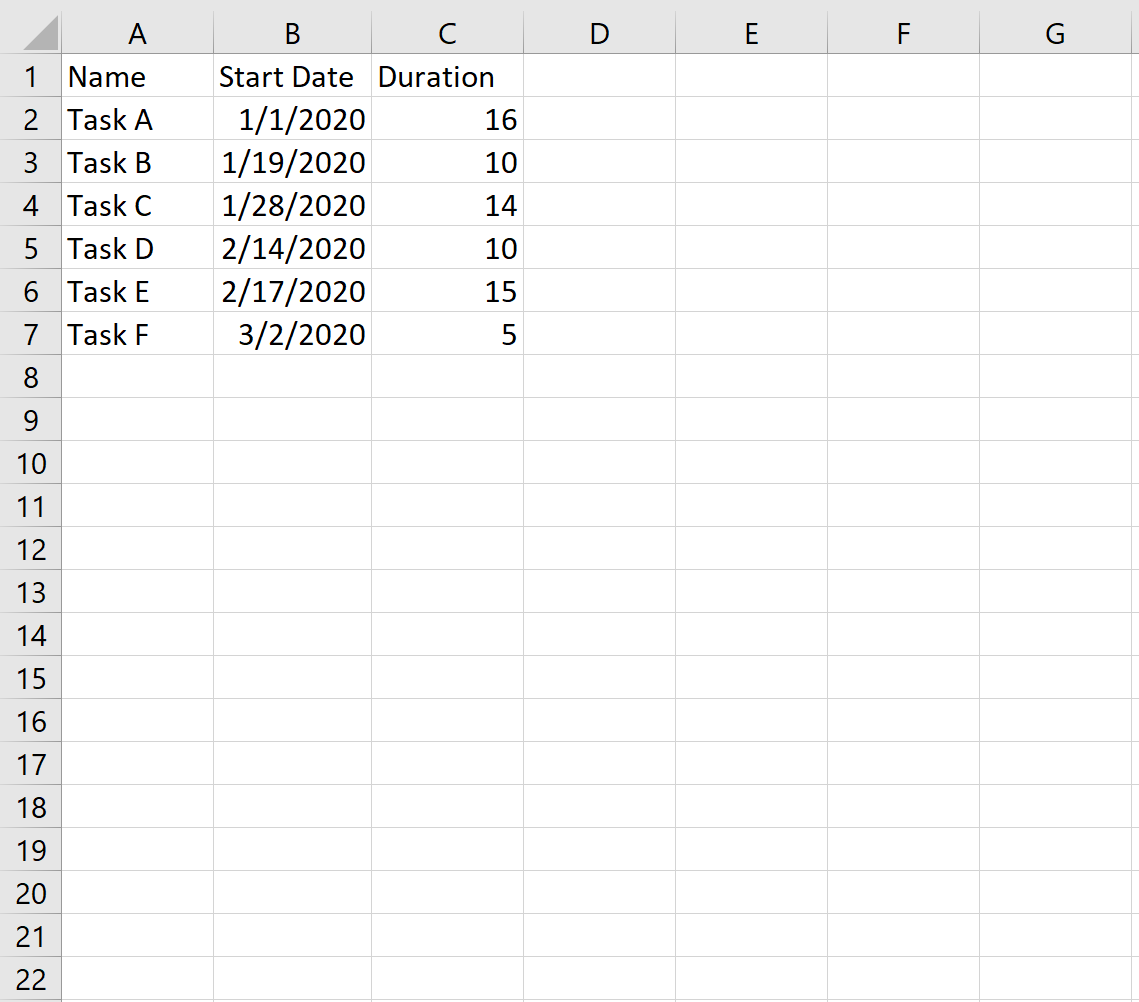Select row 7 header
This screenshot has width=1139, height=1002.
click(31, 334)
